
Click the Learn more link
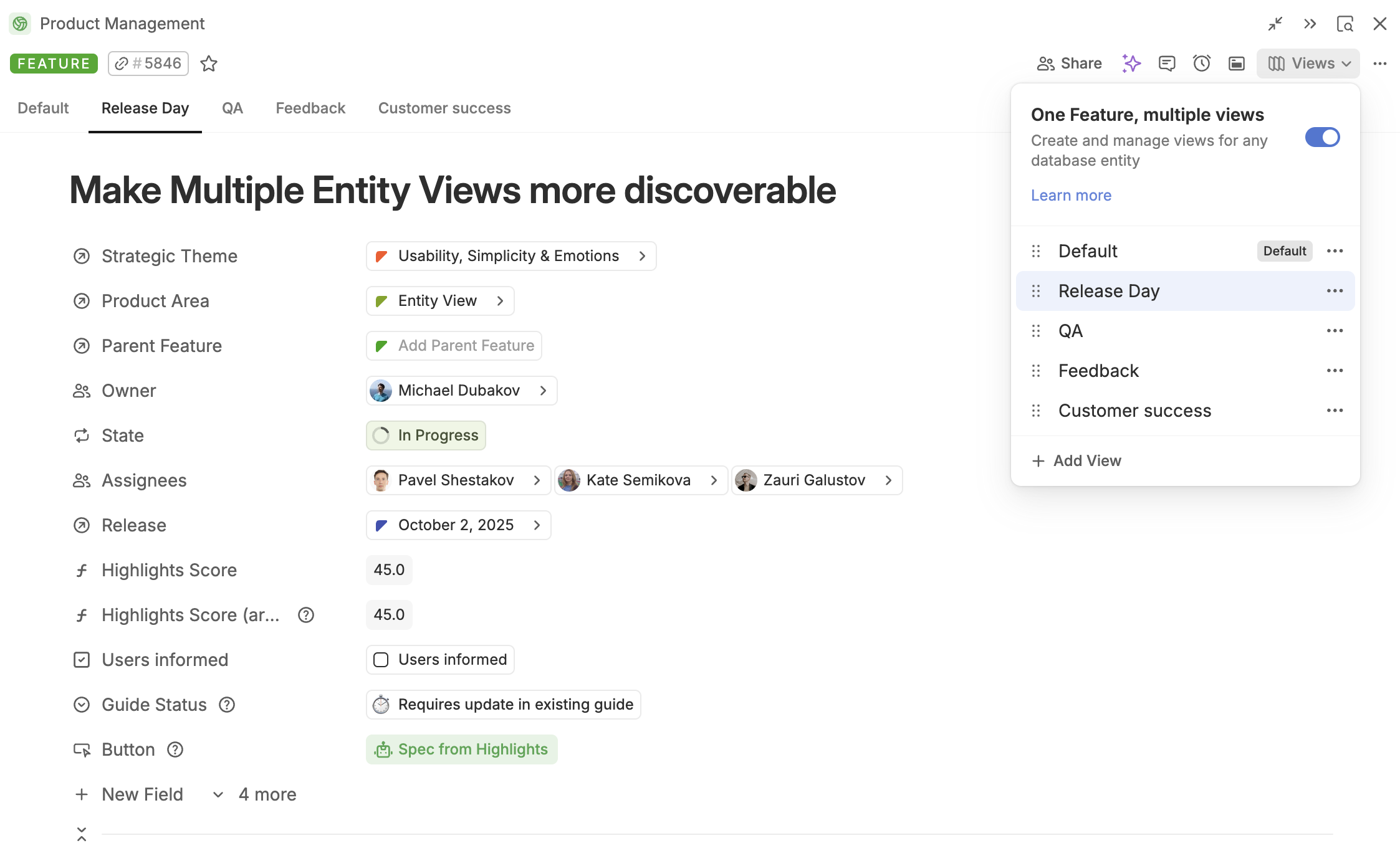coord(1071,195)
